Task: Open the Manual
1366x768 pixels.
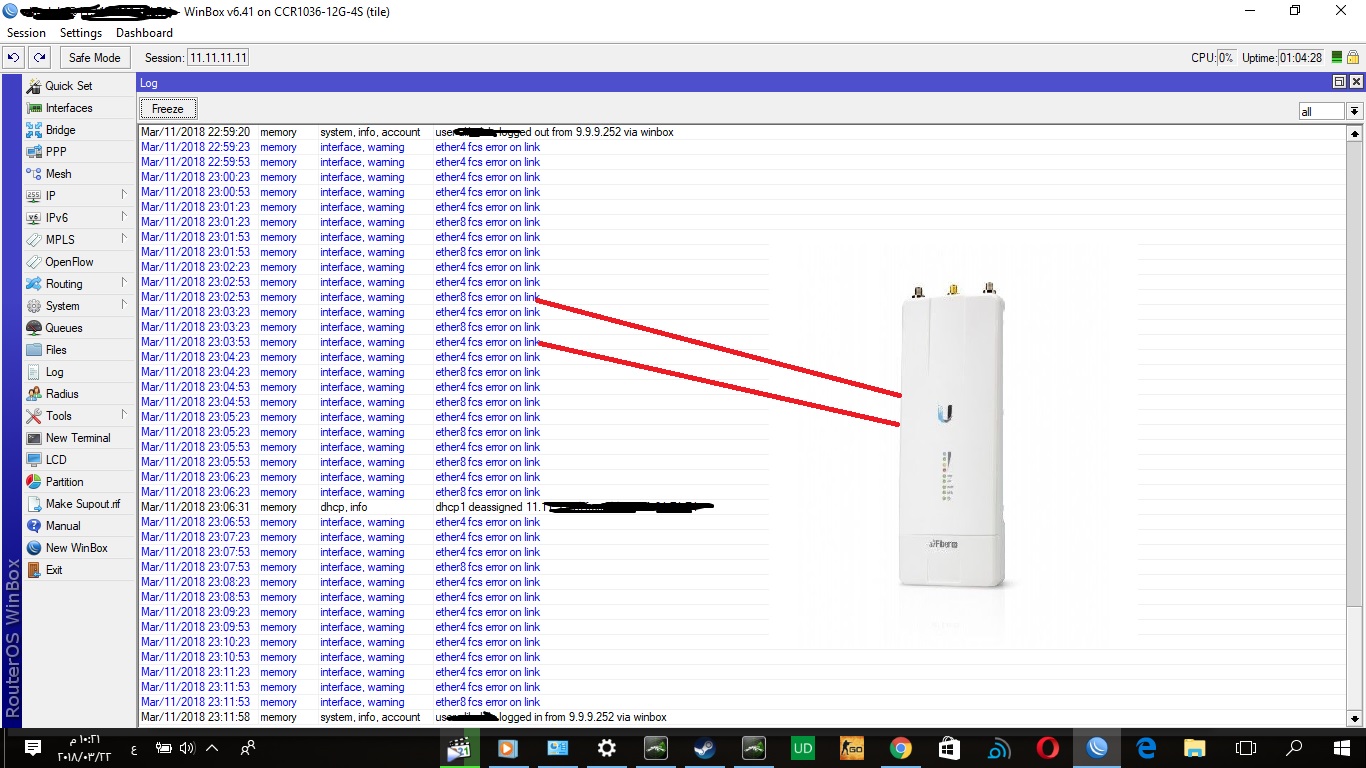Action: 63,526
